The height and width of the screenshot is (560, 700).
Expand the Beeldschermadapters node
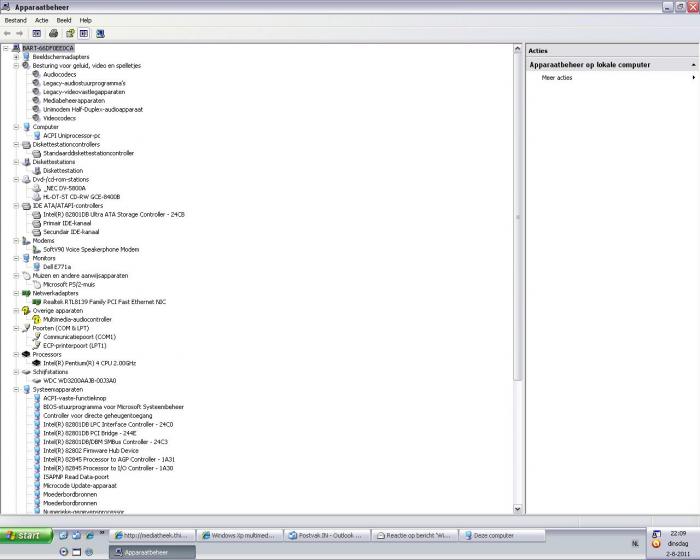click(16, 57)
